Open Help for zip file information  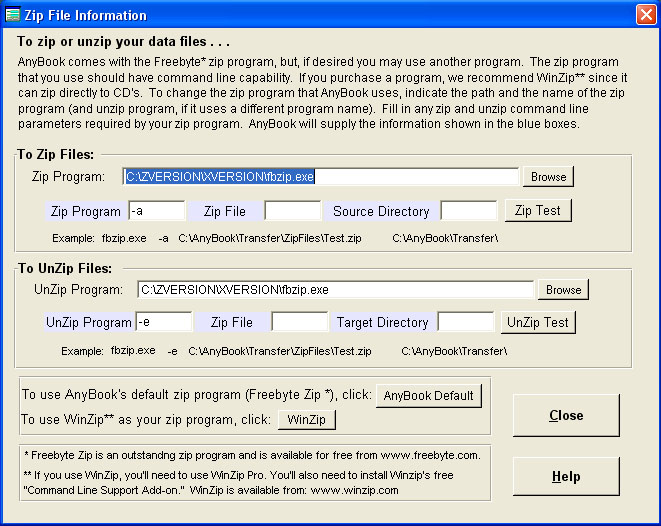566,477
